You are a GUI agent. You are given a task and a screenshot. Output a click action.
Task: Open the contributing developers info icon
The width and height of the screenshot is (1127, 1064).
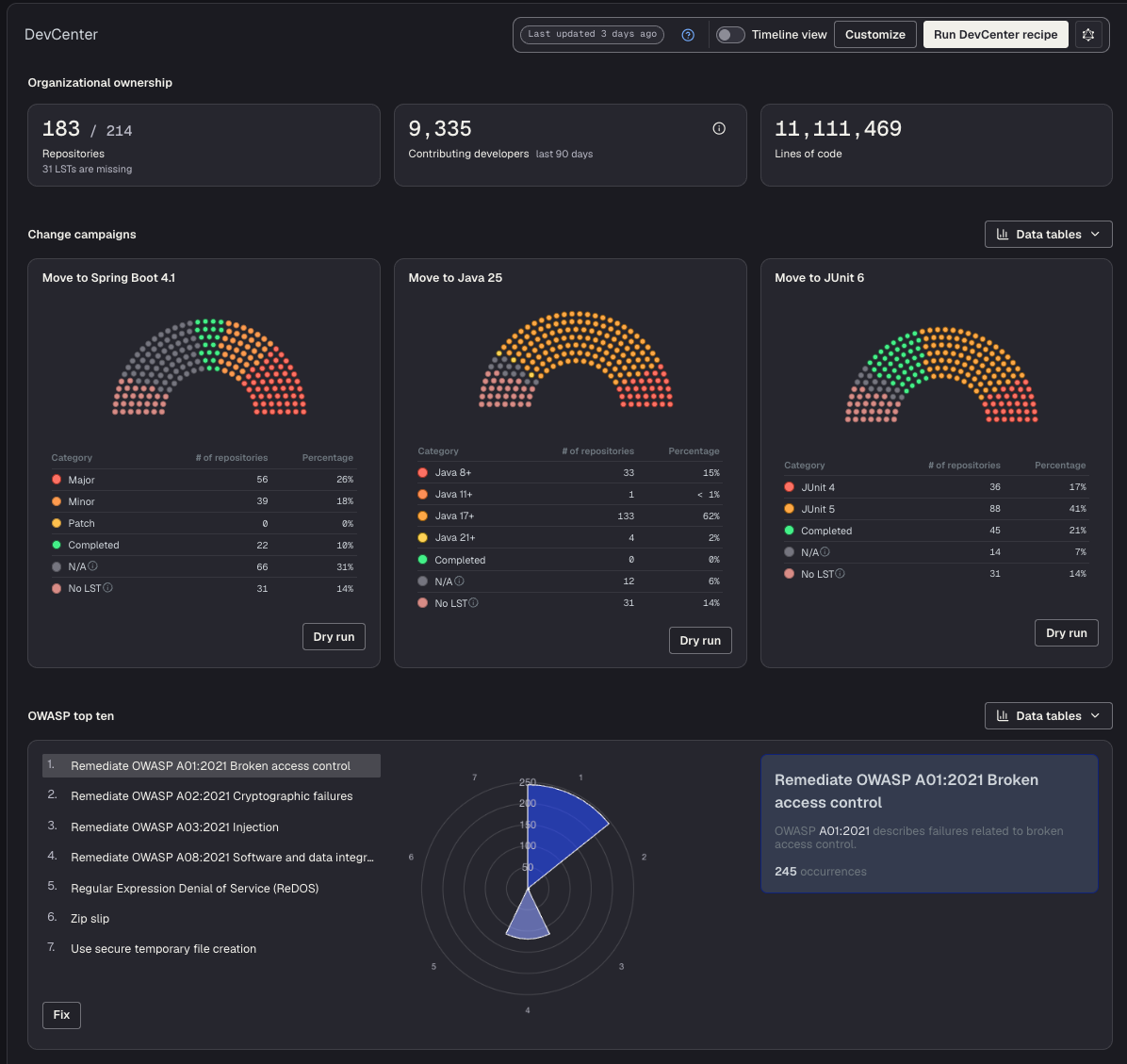click(x=719, y=129)
